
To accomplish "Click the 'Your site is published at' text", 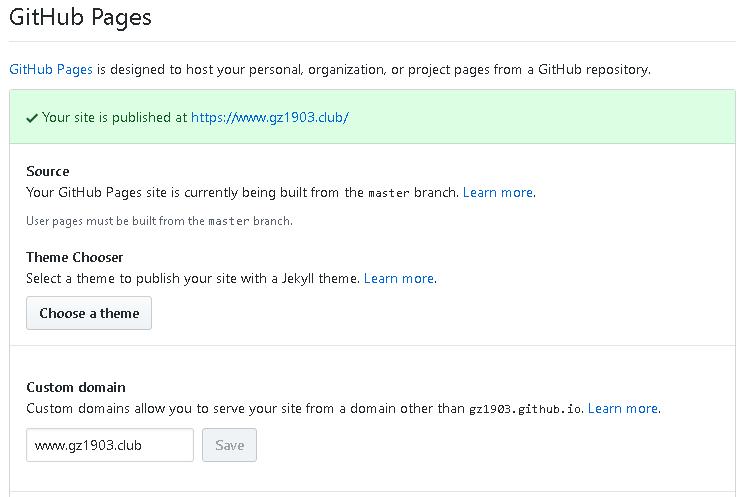I will pos(114,117).
